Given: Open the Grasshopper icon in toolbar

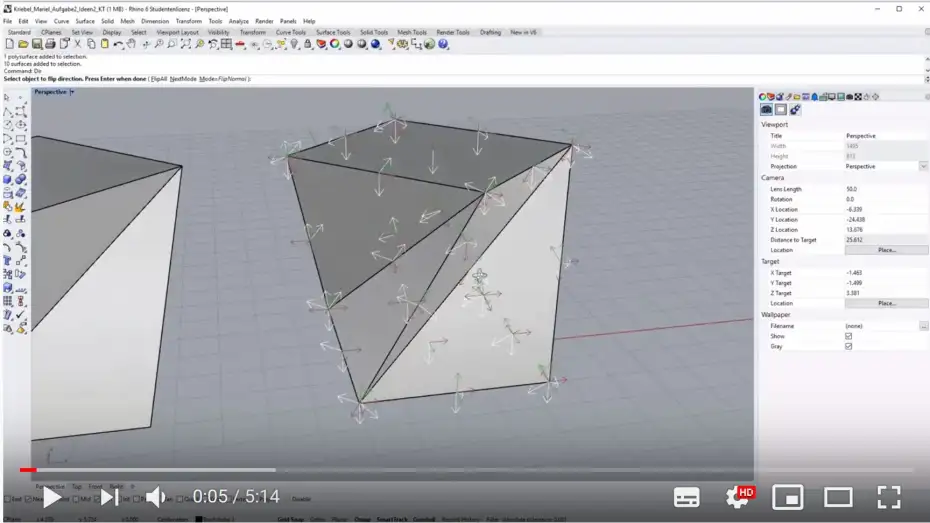Looking at the screenshot, I should (429, 44).
